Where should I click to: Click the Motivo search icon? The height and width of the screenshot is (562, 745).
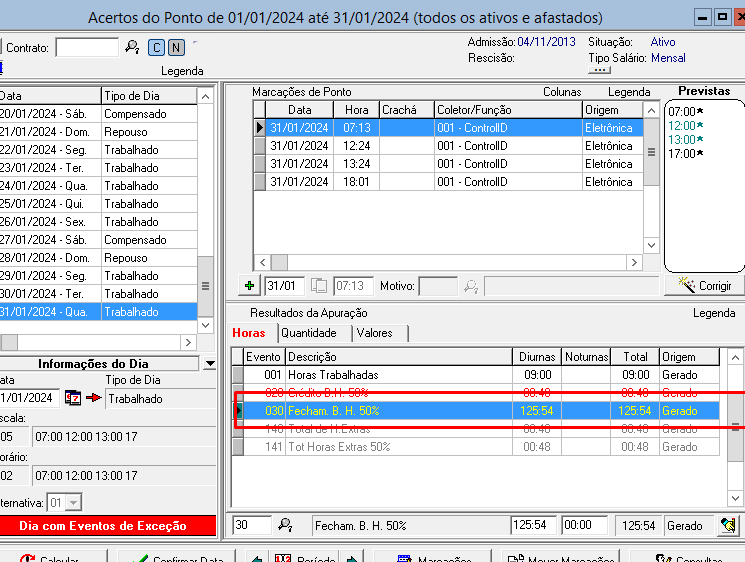(x=471, y=286)
